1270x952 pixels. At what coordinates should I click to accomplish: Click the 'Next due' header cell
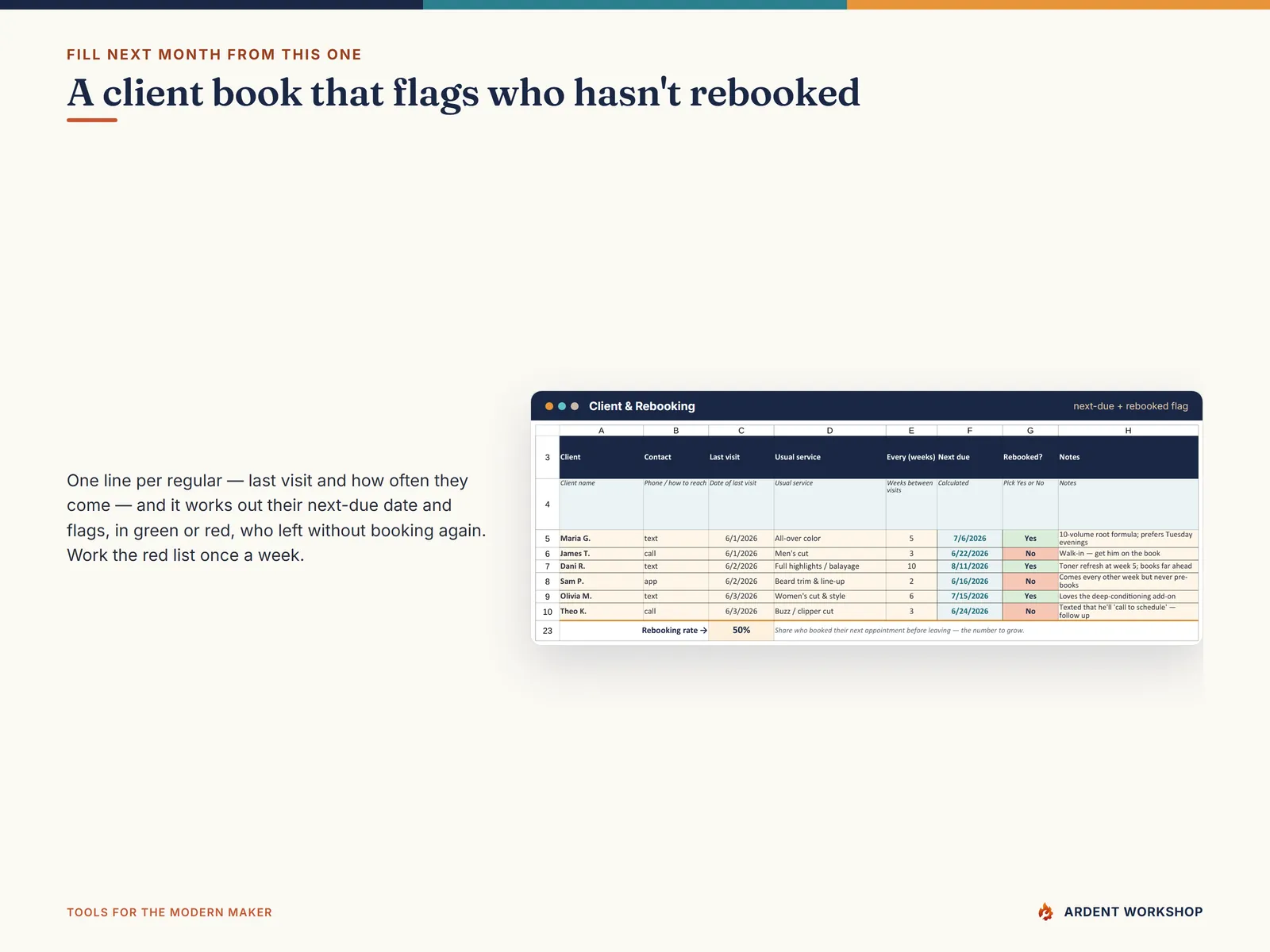point(969,457)
